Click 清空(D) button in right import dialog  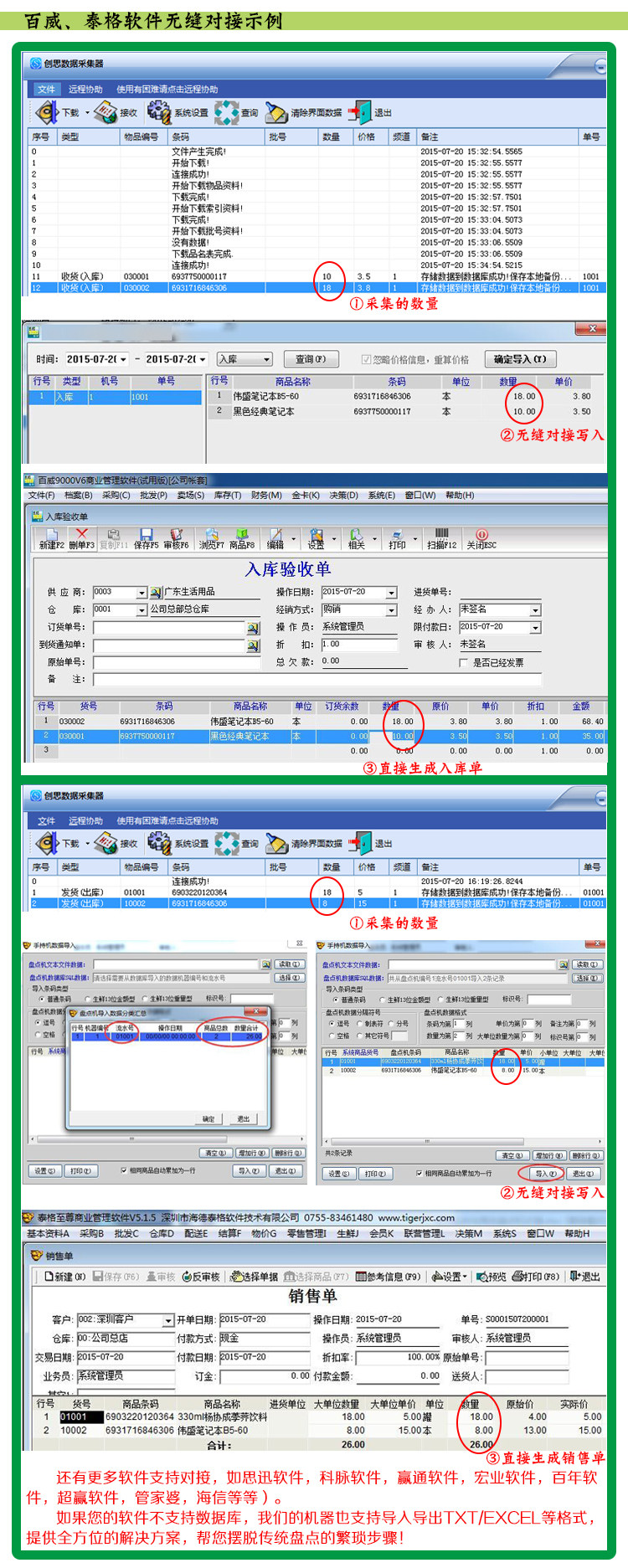(511, 1155)
